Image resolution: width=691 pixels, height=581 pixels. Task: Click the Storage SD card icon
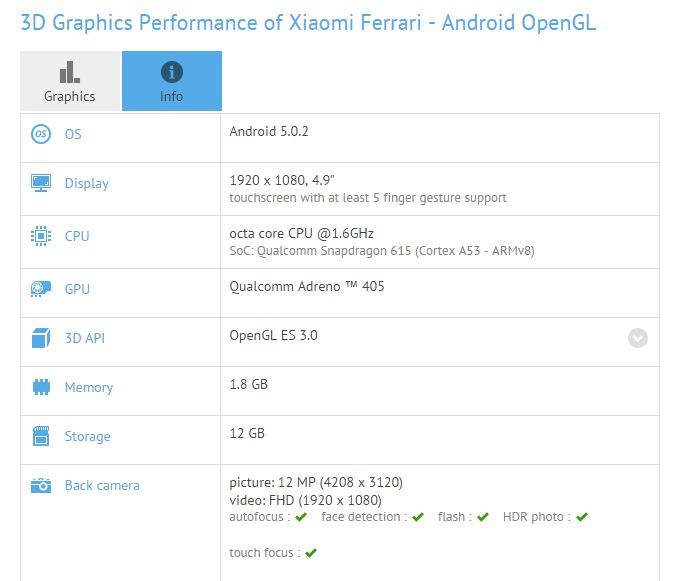click(x=41, y=436)
